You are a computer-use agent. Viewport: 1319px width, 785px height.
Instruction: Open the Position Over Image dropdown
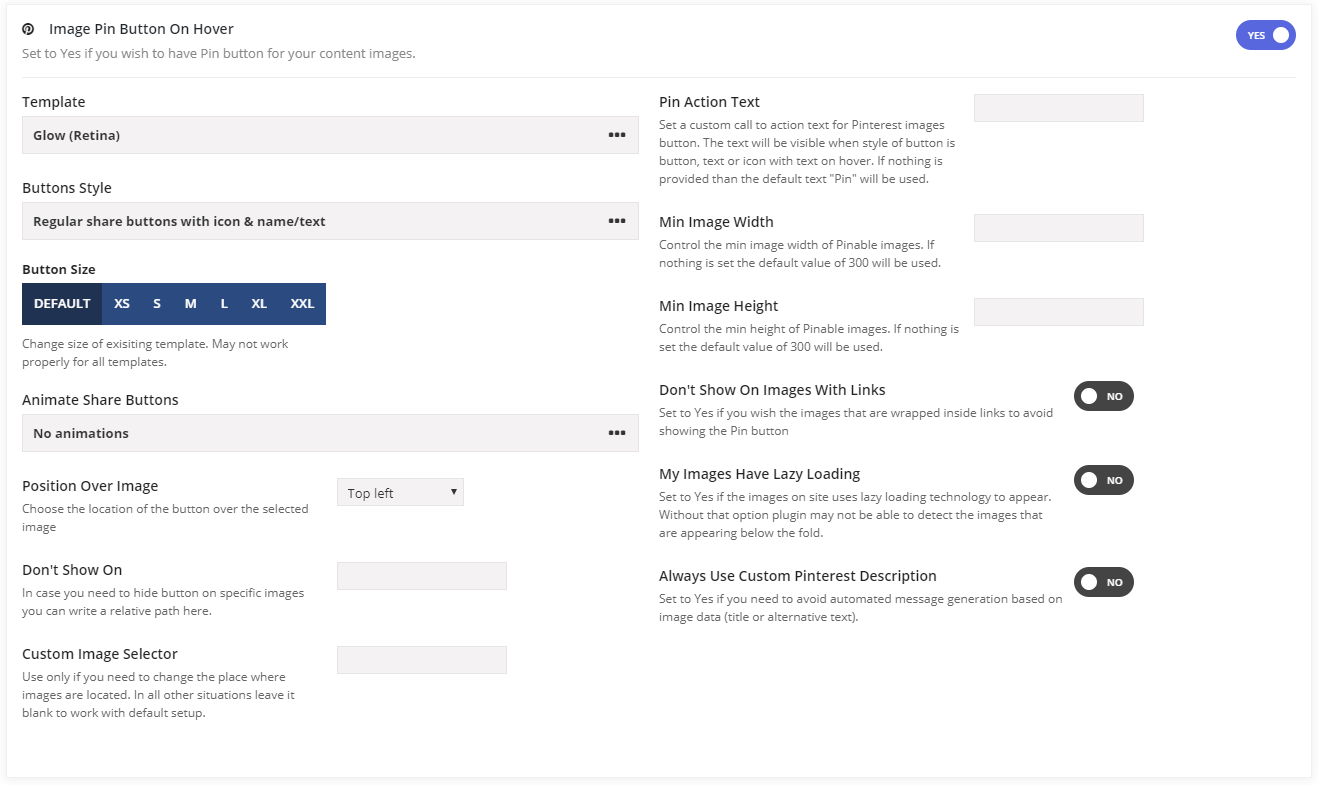pos(400,493)
